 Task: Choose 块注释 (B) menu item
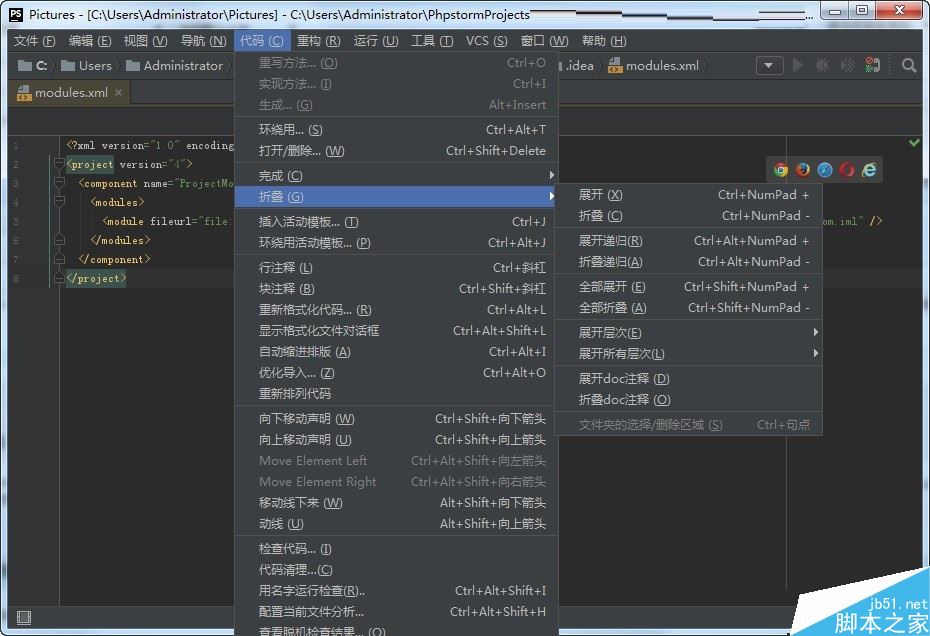[397, 288]
